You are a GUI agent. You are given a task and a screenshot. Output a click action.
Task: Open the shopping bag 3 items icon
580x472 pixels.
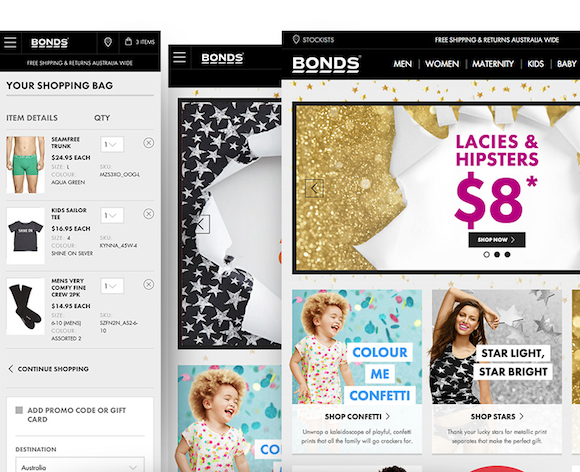pyautogui.click(x=139, y=42)
